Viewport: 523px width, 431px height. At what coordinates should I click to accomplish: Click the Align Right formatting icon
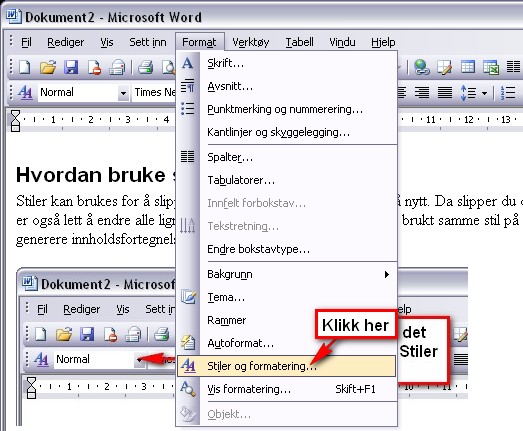(422, 92)
